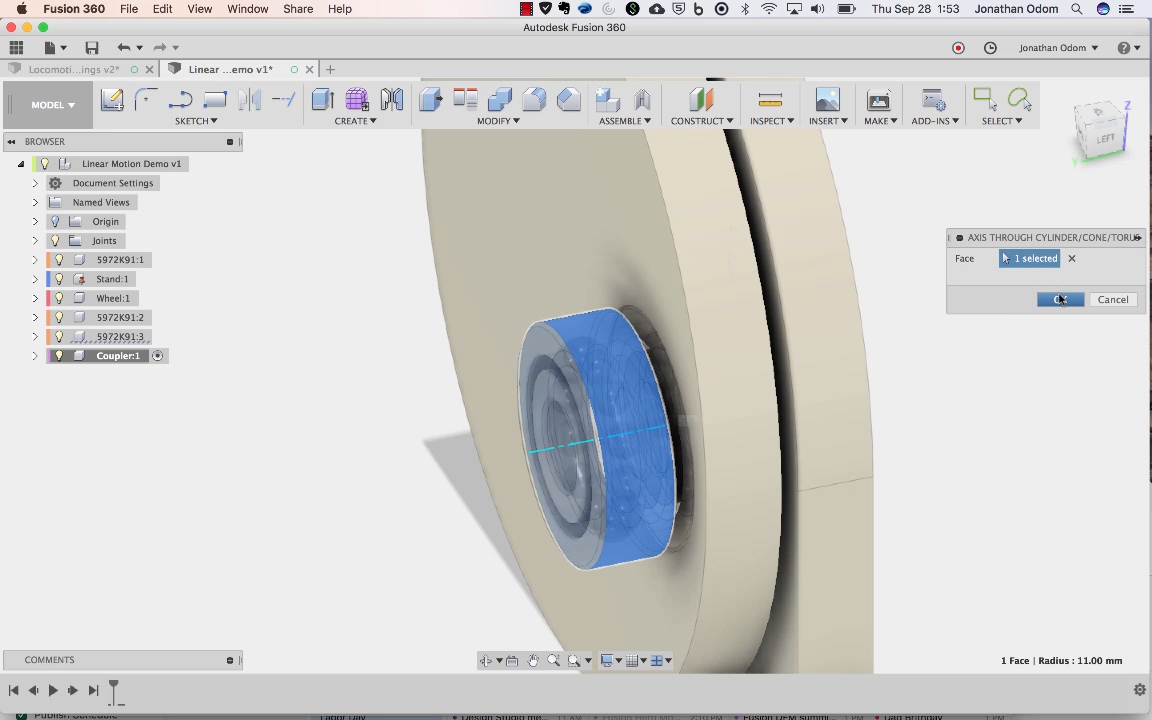Viewport: 1152px width, 720px height.
Task: Open the Measure tool under Inspect
Action: pos(770,99)
